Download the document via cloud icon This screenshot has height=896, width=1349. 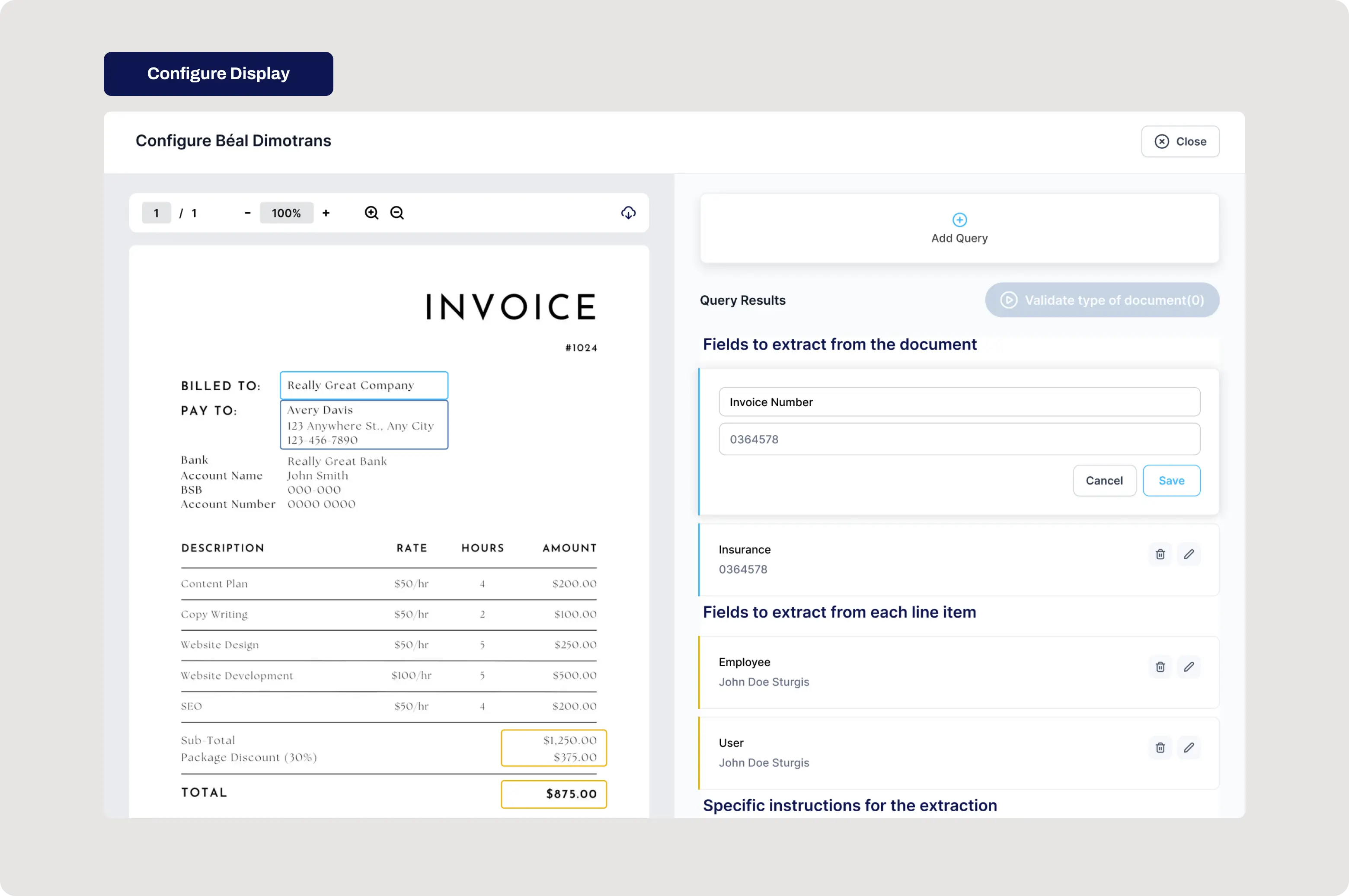tap(628, 213)
